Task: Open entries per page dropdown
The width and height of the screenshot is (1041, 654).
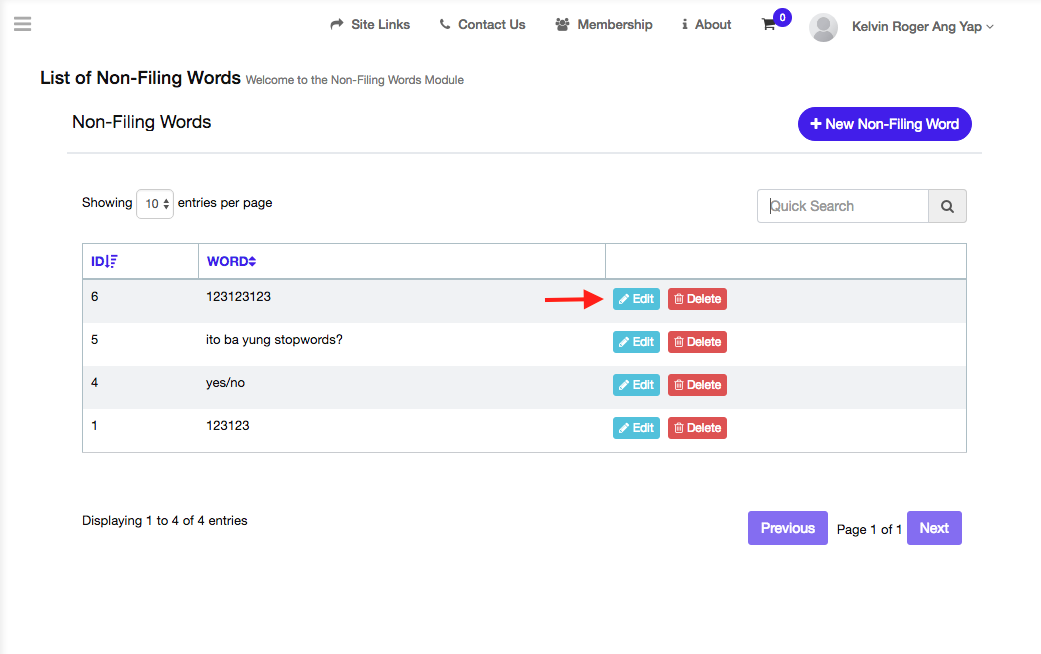Action: click(155, 204)
